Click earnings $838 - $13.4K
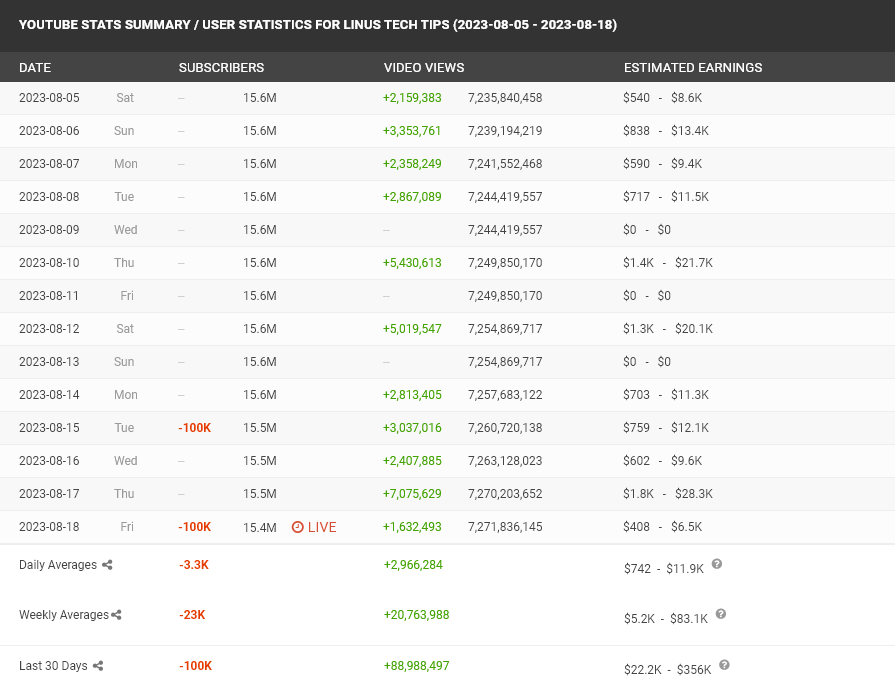The image size is (895, 690). coord(666,131)
